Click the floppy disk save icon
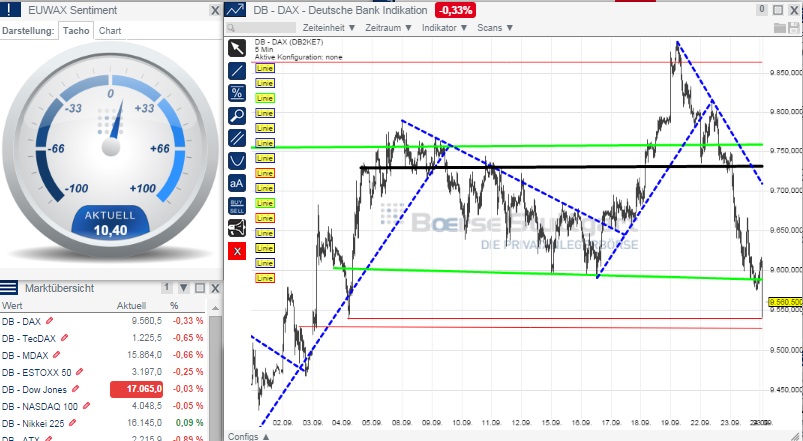The height and width of the screenshot is (441, 803). [x=794, y=28]
